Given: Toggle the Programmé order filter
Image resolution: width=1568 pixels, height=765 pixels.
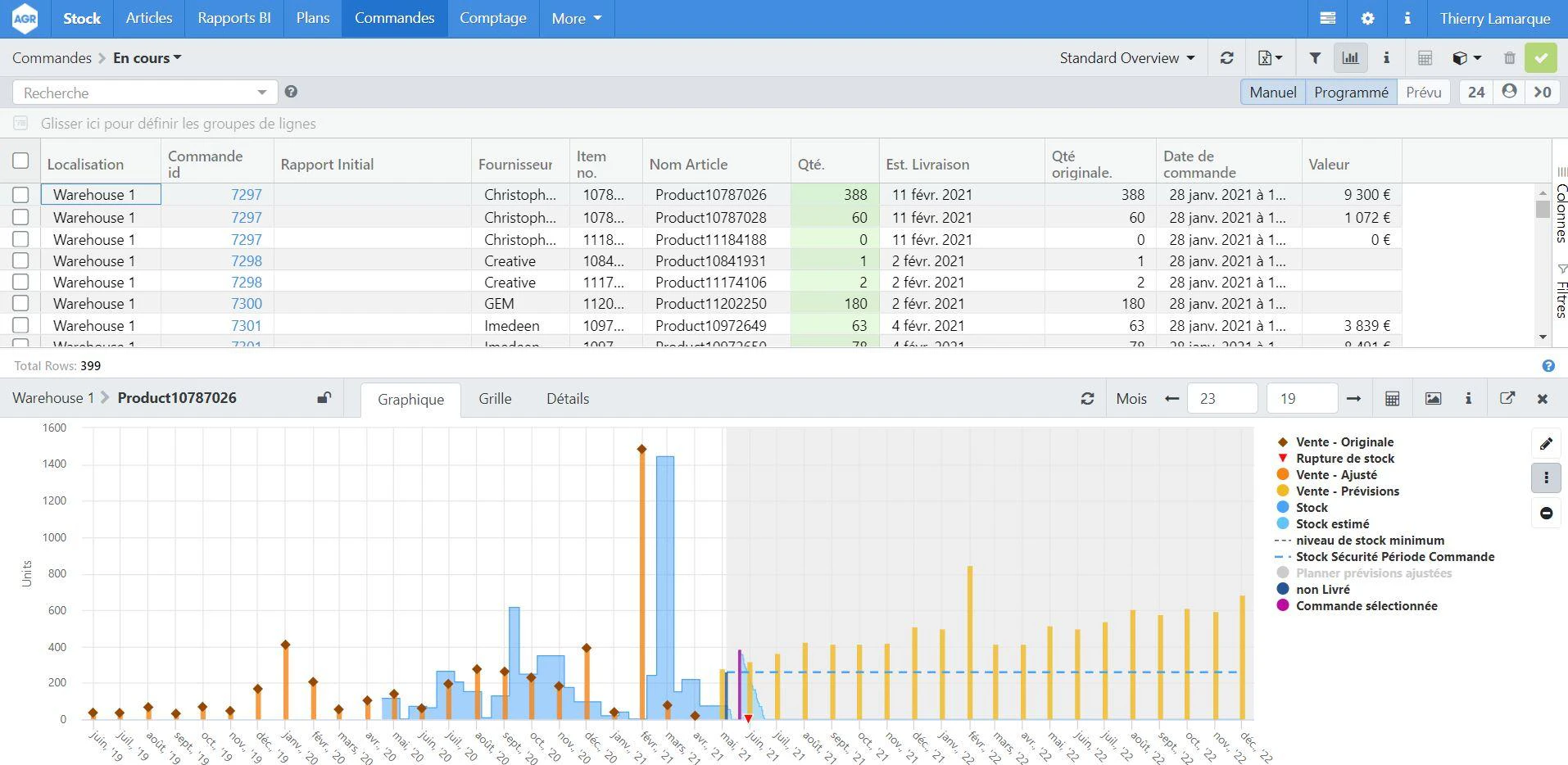Looking at the screenshot, I should pos(1351,93).
